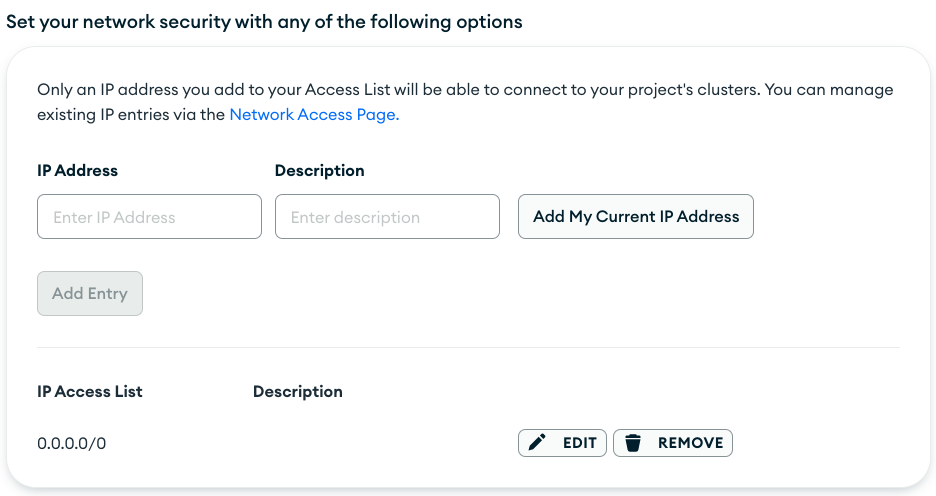Click the pencil icon beside 0.0.0.0/0
936x496 pixels.
tap(537, 442)
